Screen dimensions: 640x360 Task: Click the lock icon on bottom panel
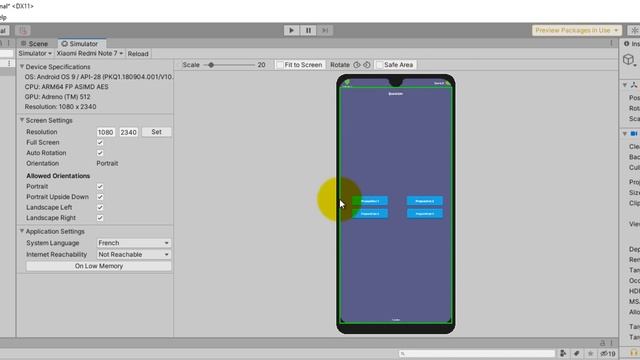[x=602, y=343]
